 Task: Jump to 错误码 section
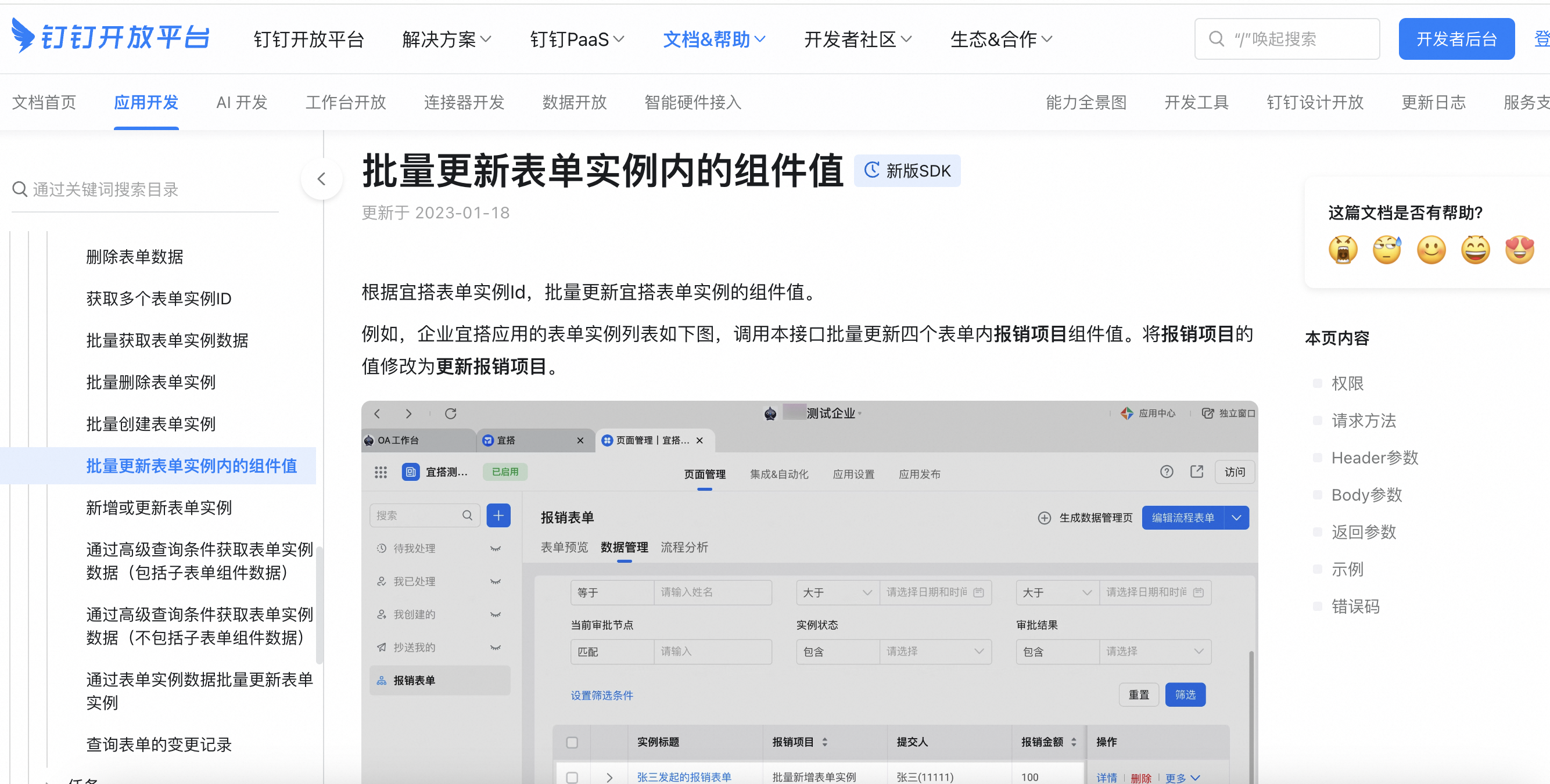coord(1355,606)
